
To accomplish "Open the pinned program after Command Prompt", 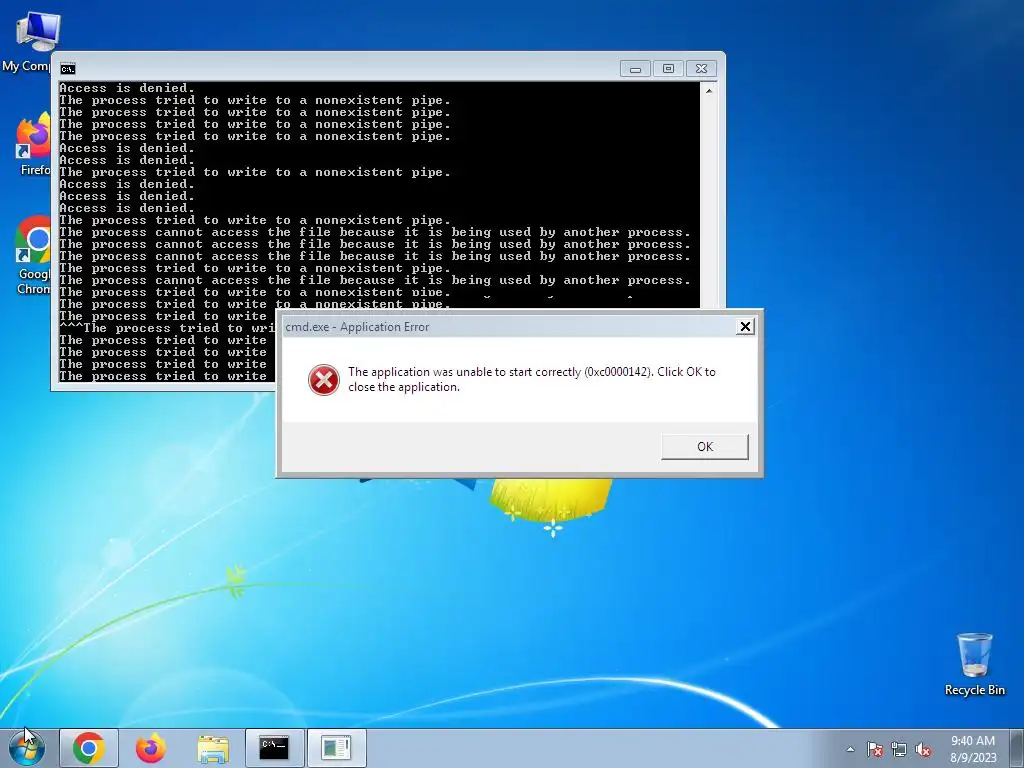I will (x=336, y=748).
